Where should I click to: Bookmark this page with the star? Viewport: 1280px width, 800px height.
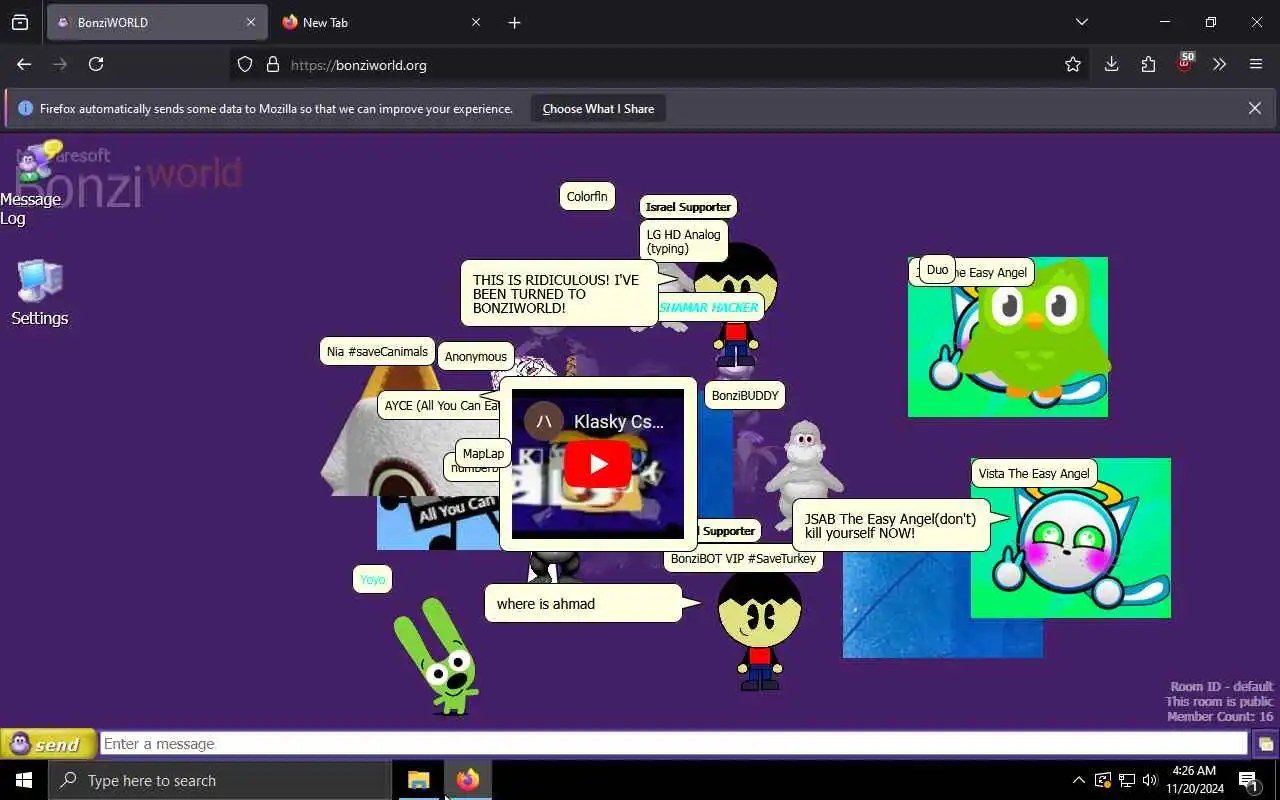(1073, 64)
